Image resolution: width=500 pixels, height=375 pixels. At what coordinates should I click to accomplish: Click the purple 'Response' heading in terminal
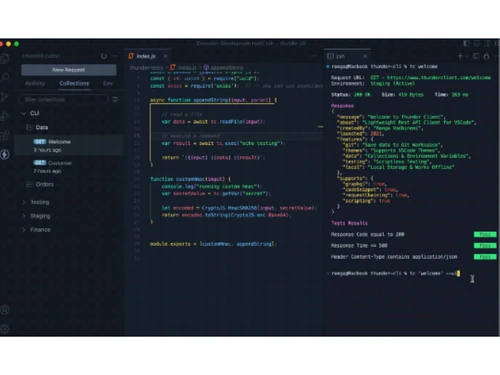342,106
